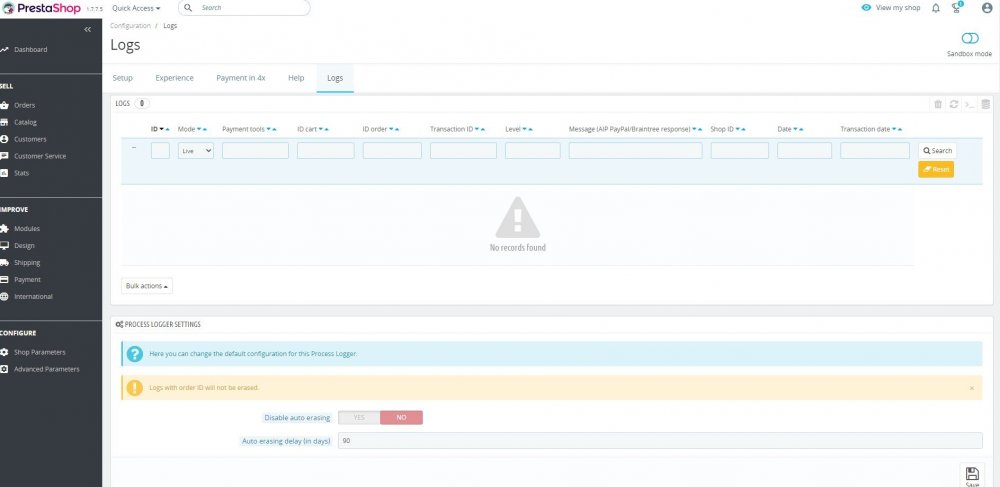Click the notifications bell icon
The image size is (1000, 487).
[x=936, y=8]
